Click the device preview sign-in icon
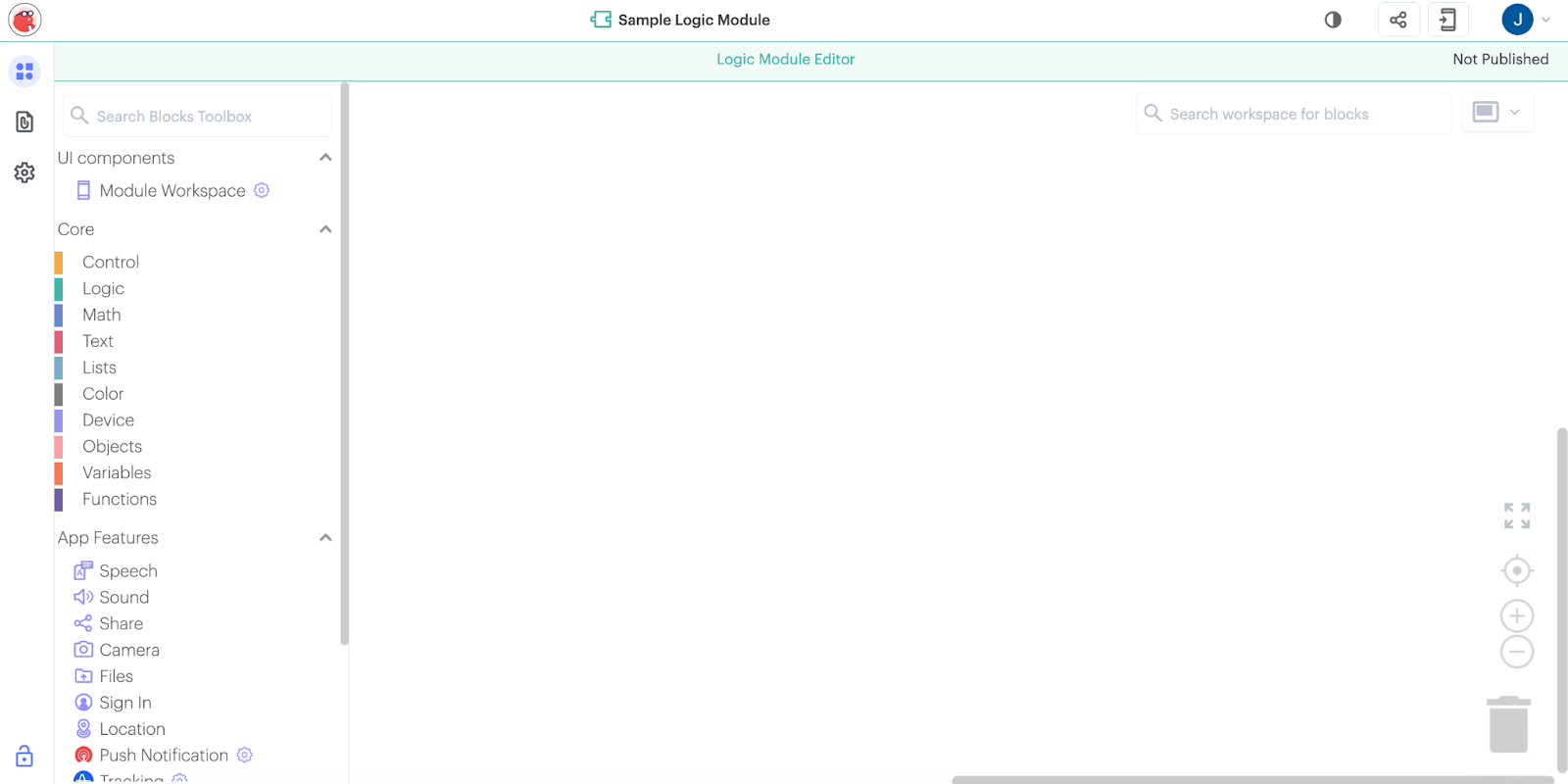 click(1448, 20)
